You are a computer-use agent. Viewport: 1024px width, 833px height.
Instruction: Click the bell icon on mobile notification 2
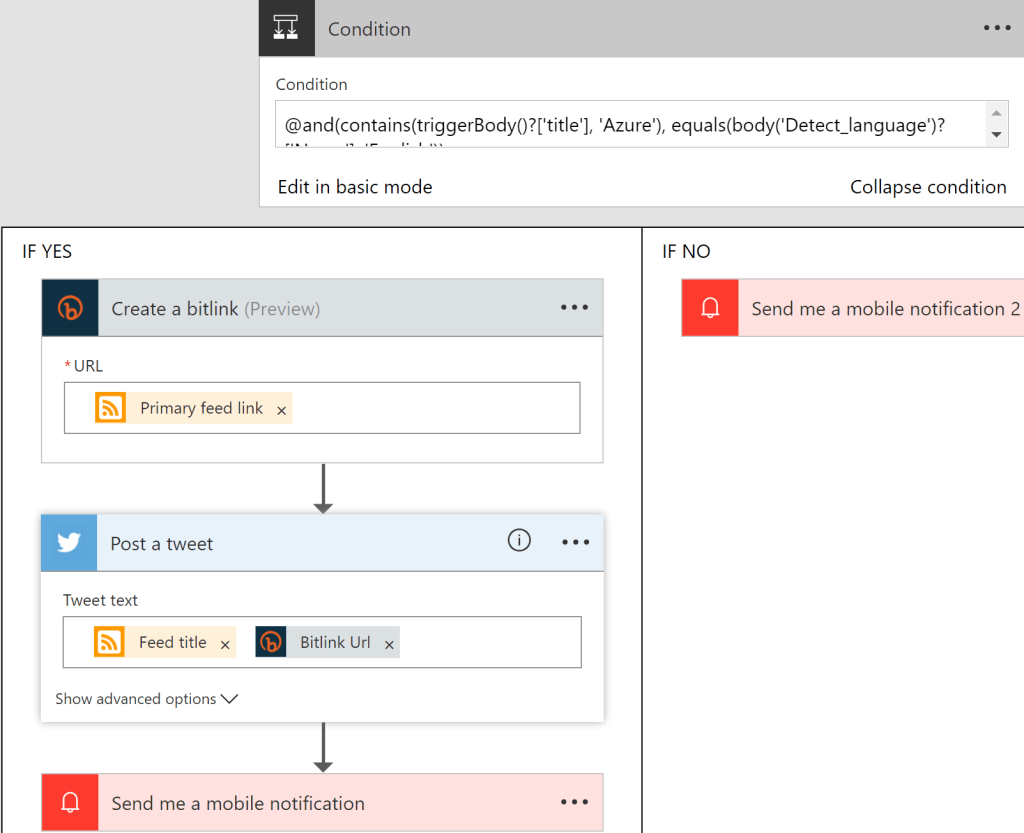(710, 307)
